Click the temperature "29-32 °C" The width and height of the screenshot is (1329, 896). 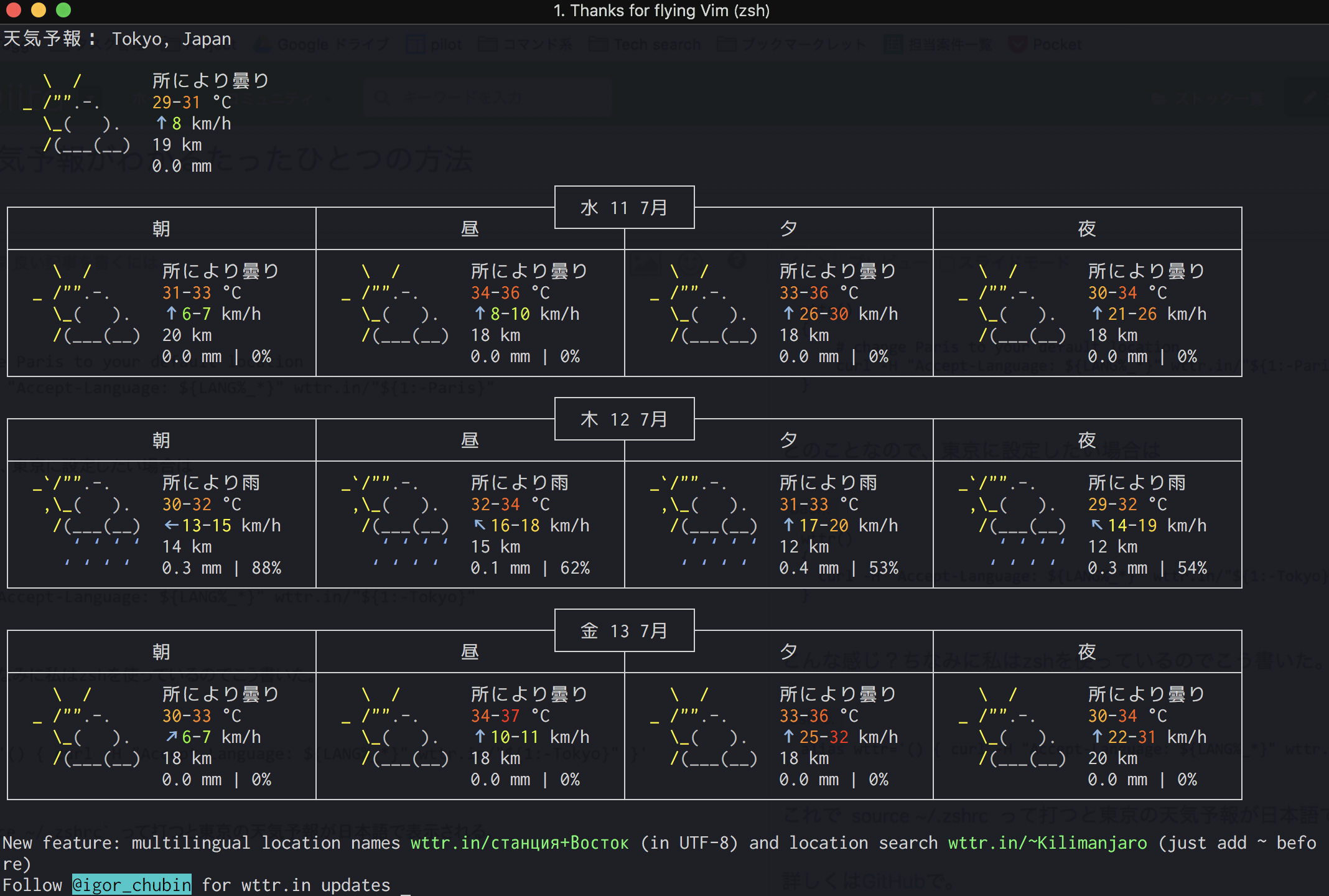(1127, 504)
